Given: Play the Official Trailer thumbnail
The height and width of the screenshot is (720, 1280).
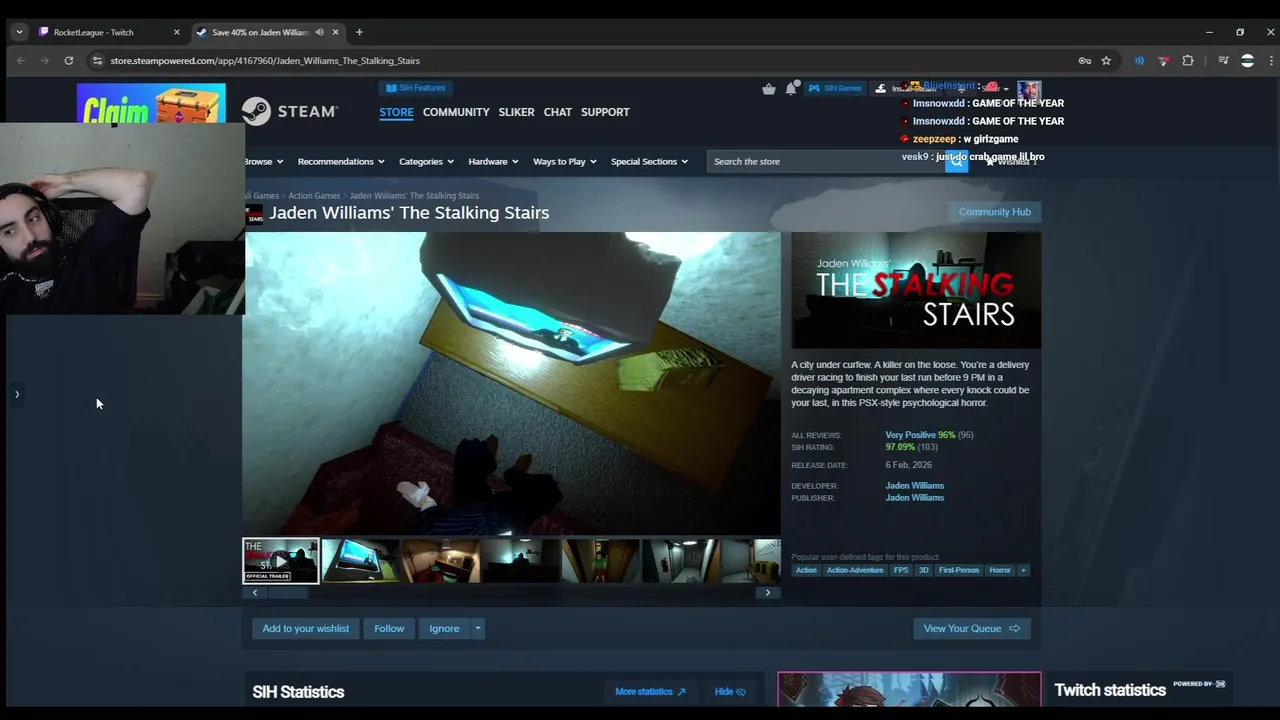Looking at the screenshot, I should [281, 561].
